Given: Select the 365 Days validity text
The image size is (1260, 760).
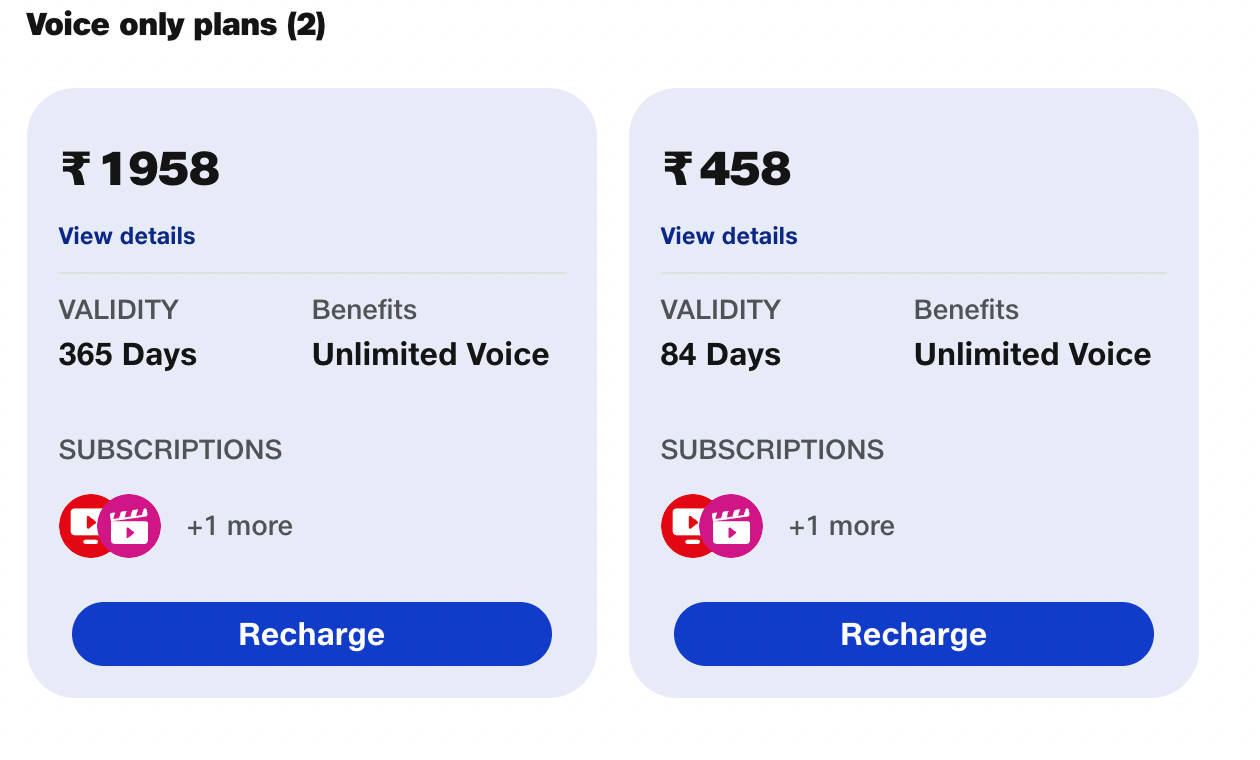Looking at the screenshot, I should click(128, 355).
